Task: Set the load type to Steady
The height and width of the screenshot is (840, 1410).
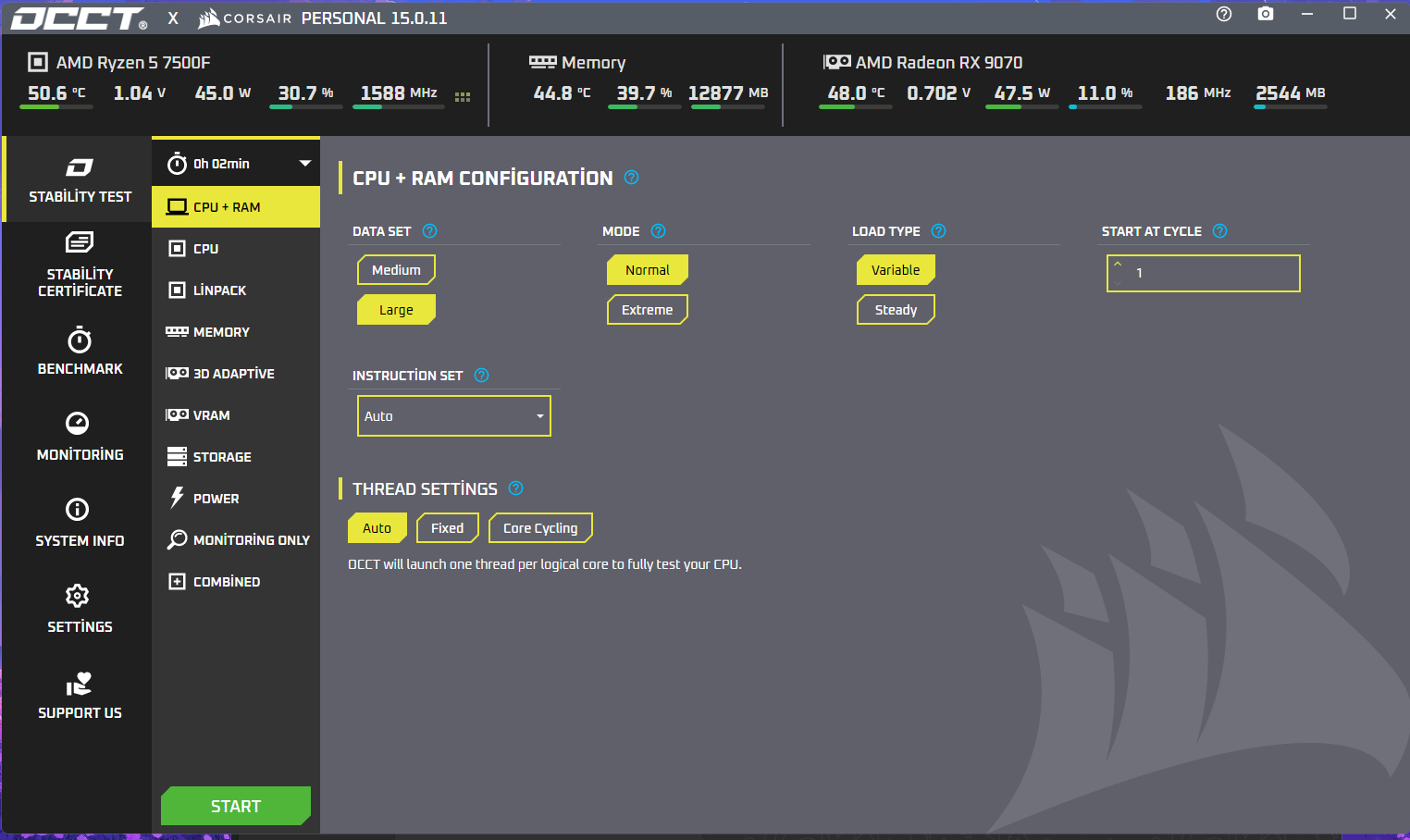Action: pyautogui.click(x=896, y=310)
